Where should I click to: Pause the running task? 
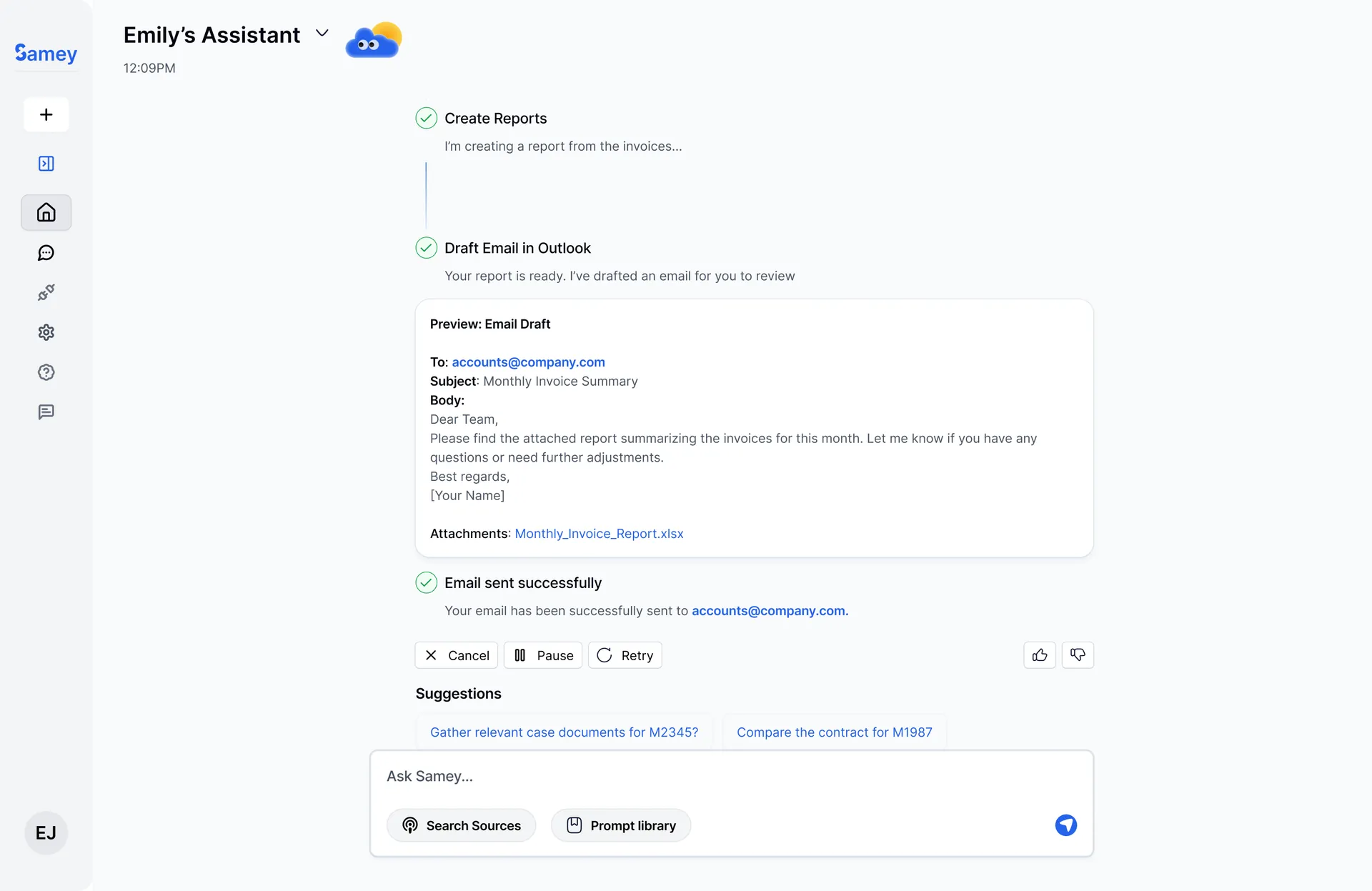[543, 655]
